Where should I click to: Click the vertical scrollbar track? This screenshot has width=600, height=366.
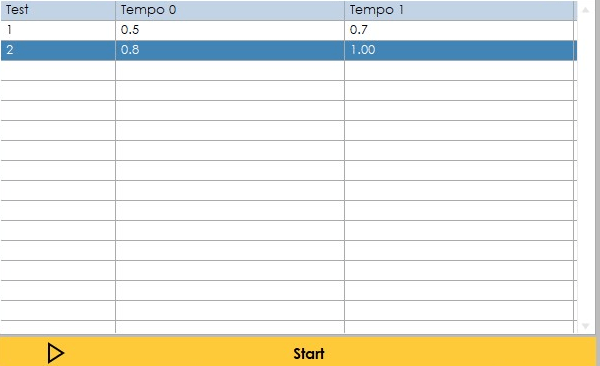tap(585, 168)
